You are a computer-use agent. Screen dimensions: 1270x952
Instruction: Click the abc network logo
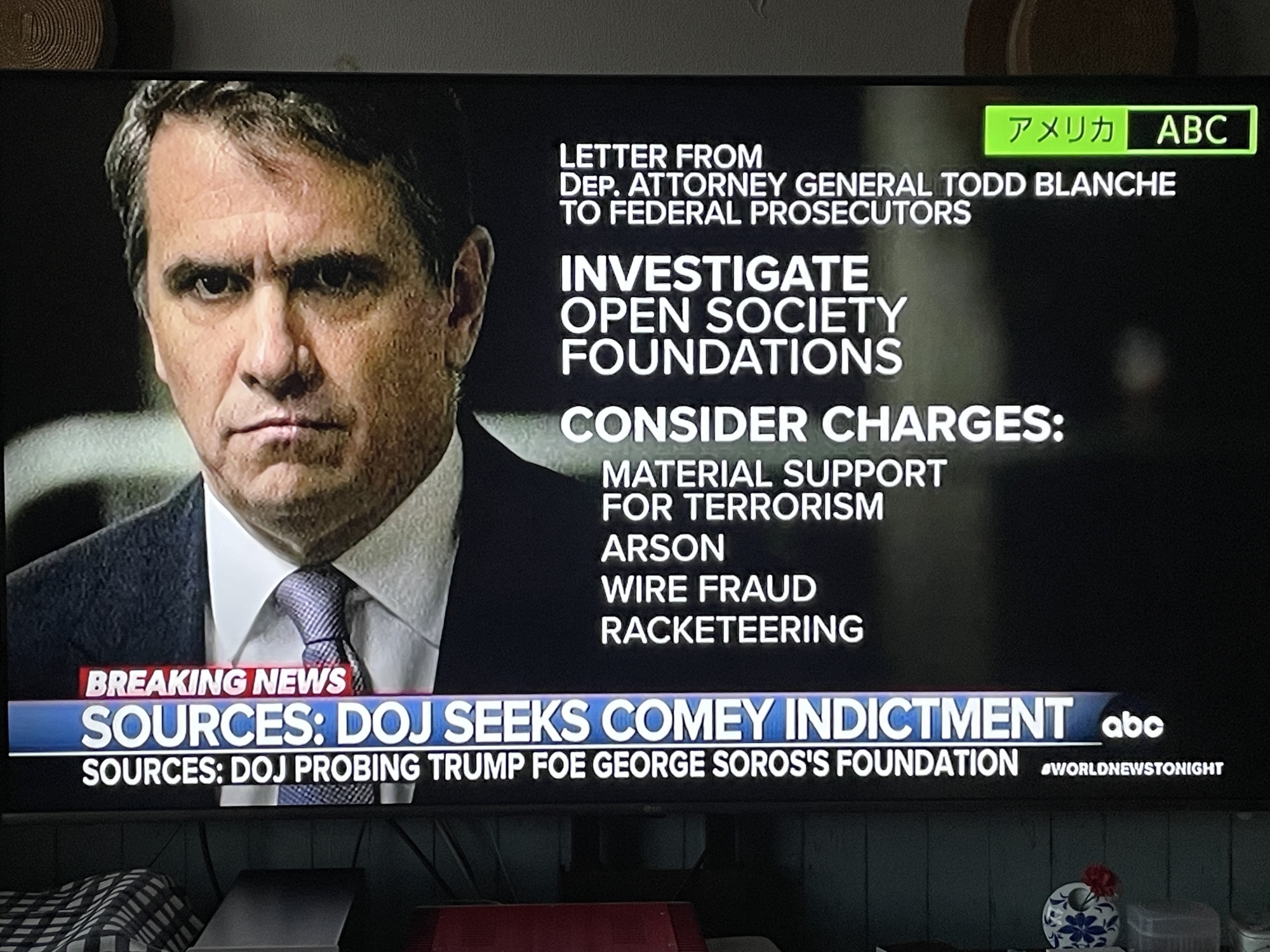tap(1132, 726)
